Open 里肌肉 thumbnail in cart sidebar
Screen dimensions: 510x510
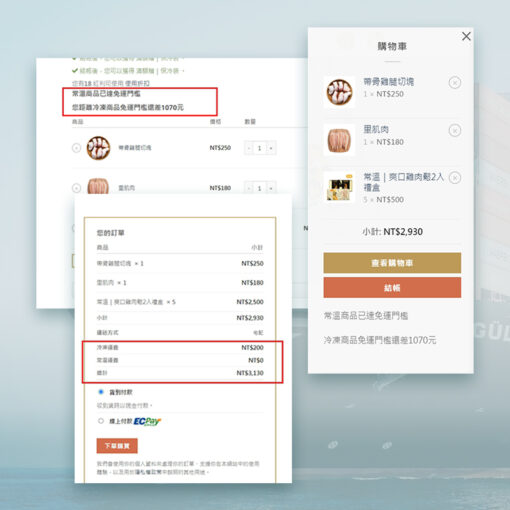point(339,140)
